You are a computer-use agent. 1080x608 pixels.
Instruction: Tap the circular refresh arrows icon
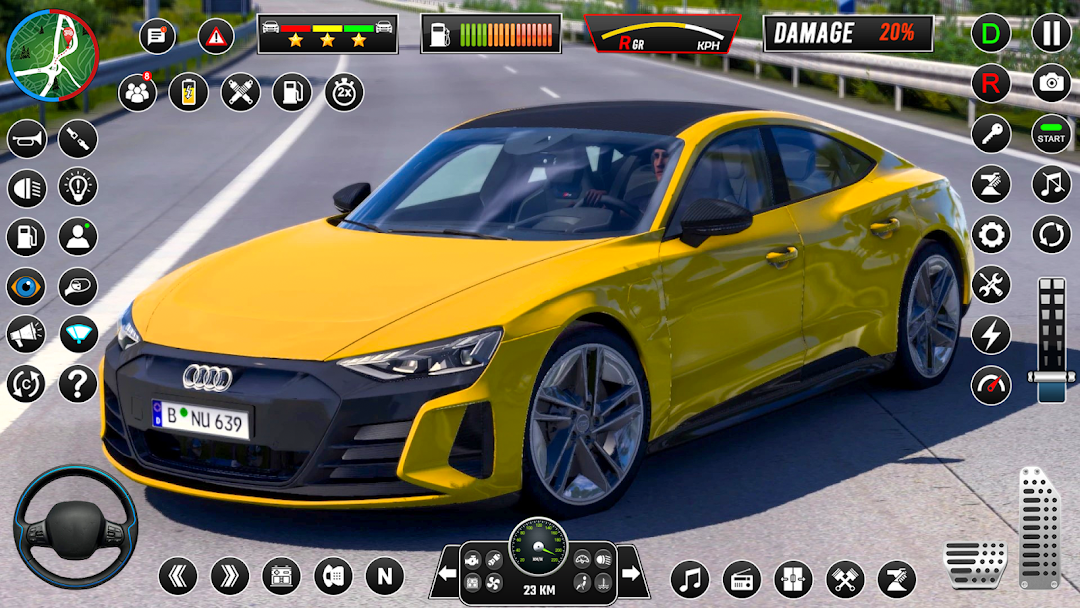[1052, 235]
